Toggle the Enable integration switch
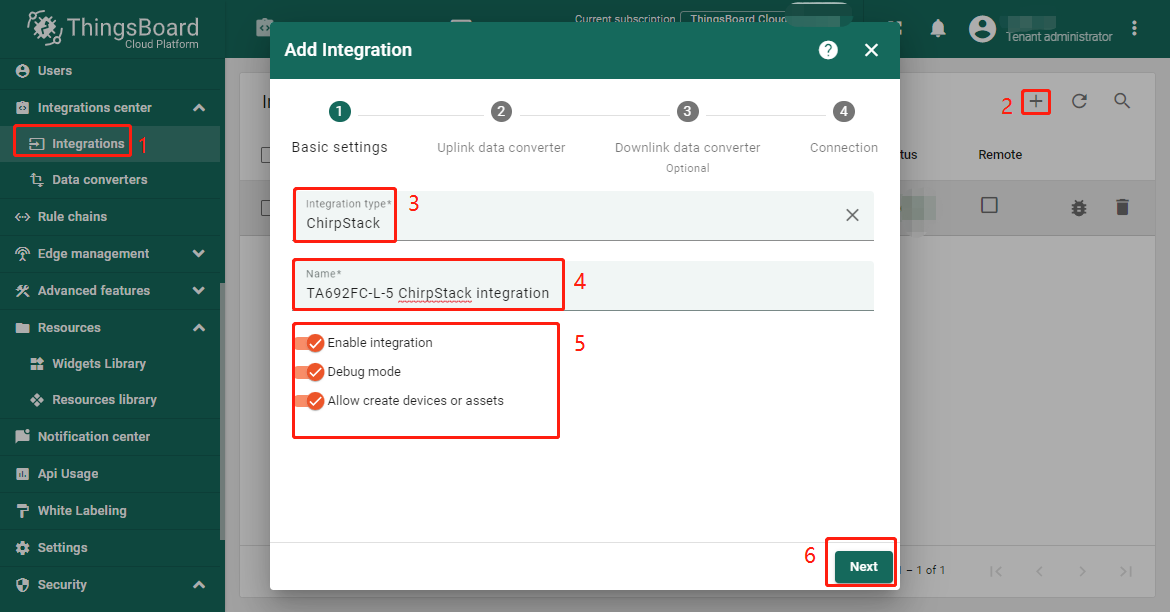 309,343
